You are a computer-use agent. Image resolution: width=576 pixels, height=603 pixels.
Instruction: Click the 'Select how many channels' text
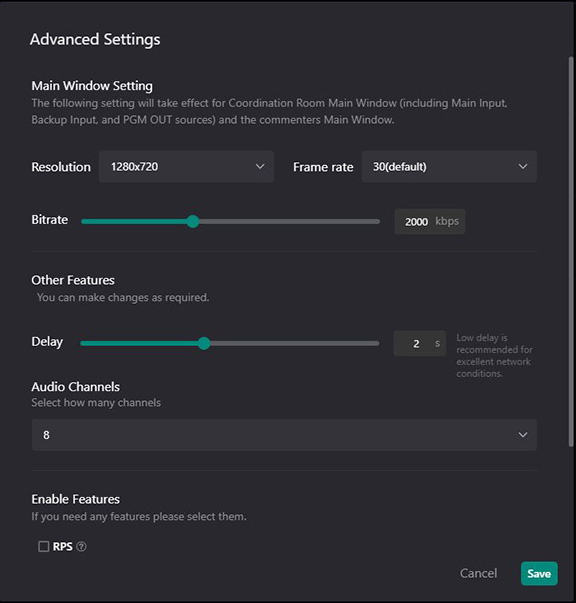[96, 403]
